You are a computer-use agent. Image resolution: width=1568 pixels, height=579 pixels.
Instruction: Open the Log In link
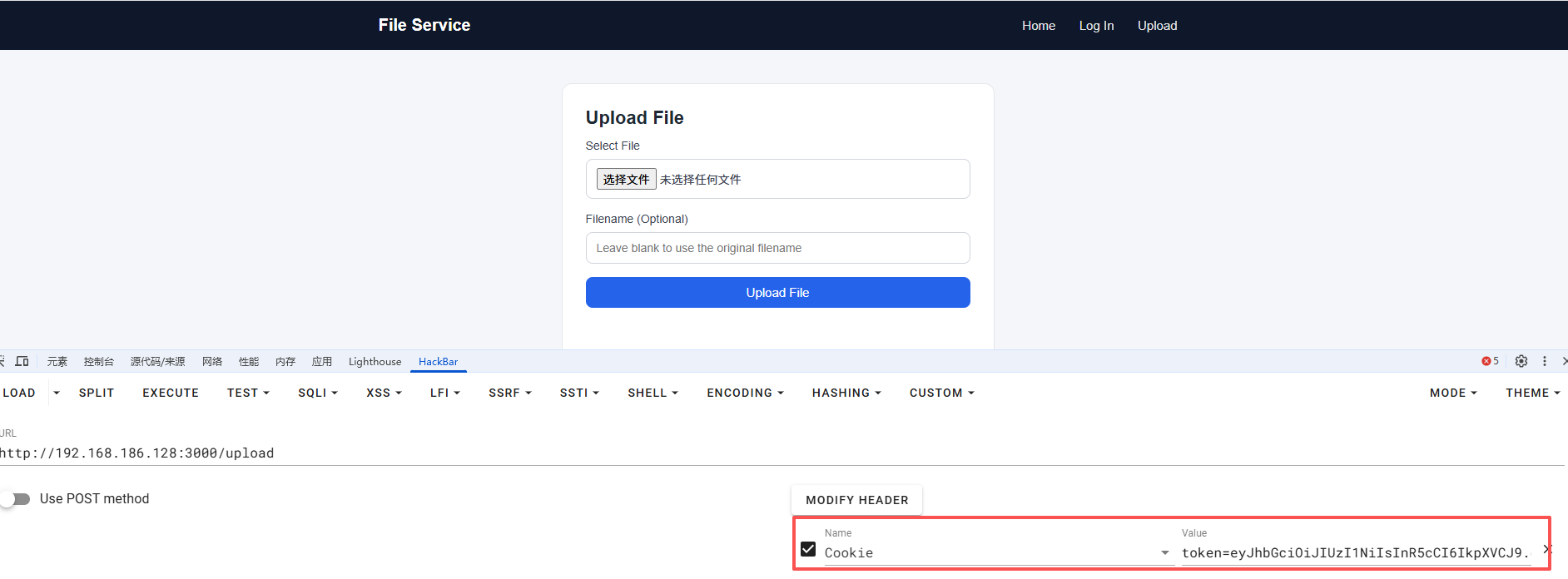[1096, 26]
